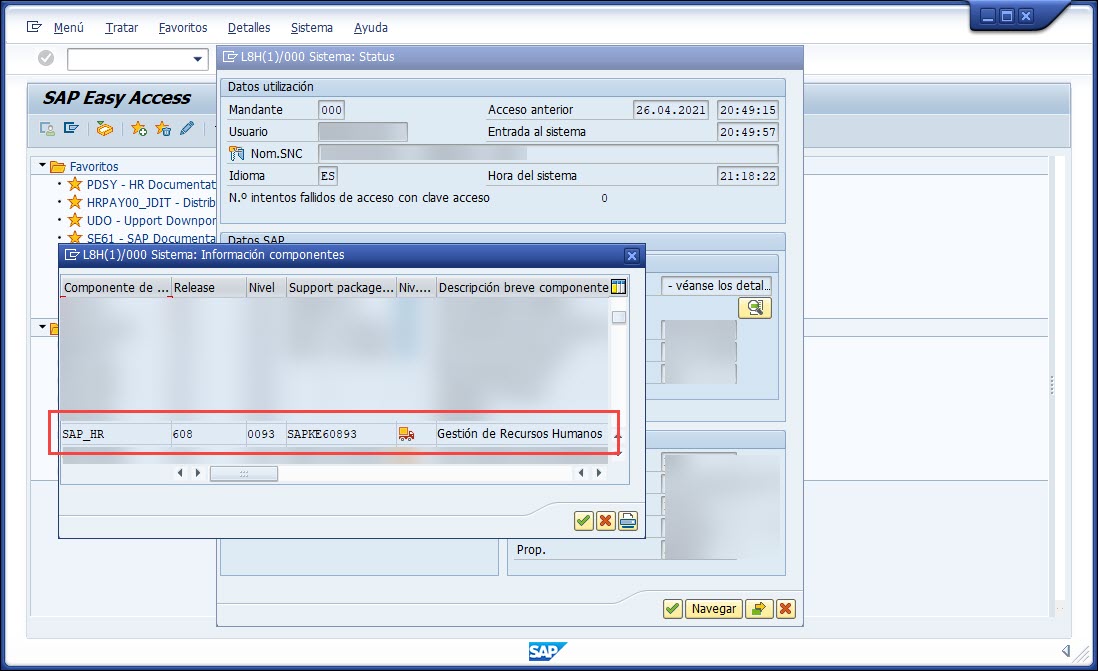Open PDSY - HR Documentation favorite
The image size is (1098, 671).
click(150, 184)
